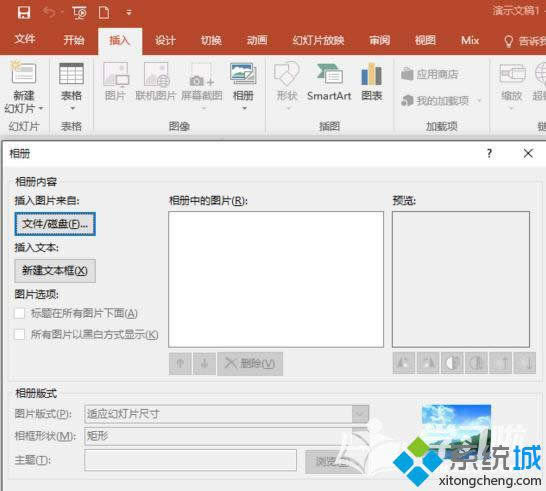
Task: Click the dialog help question mark
Action: click(489, 153)
